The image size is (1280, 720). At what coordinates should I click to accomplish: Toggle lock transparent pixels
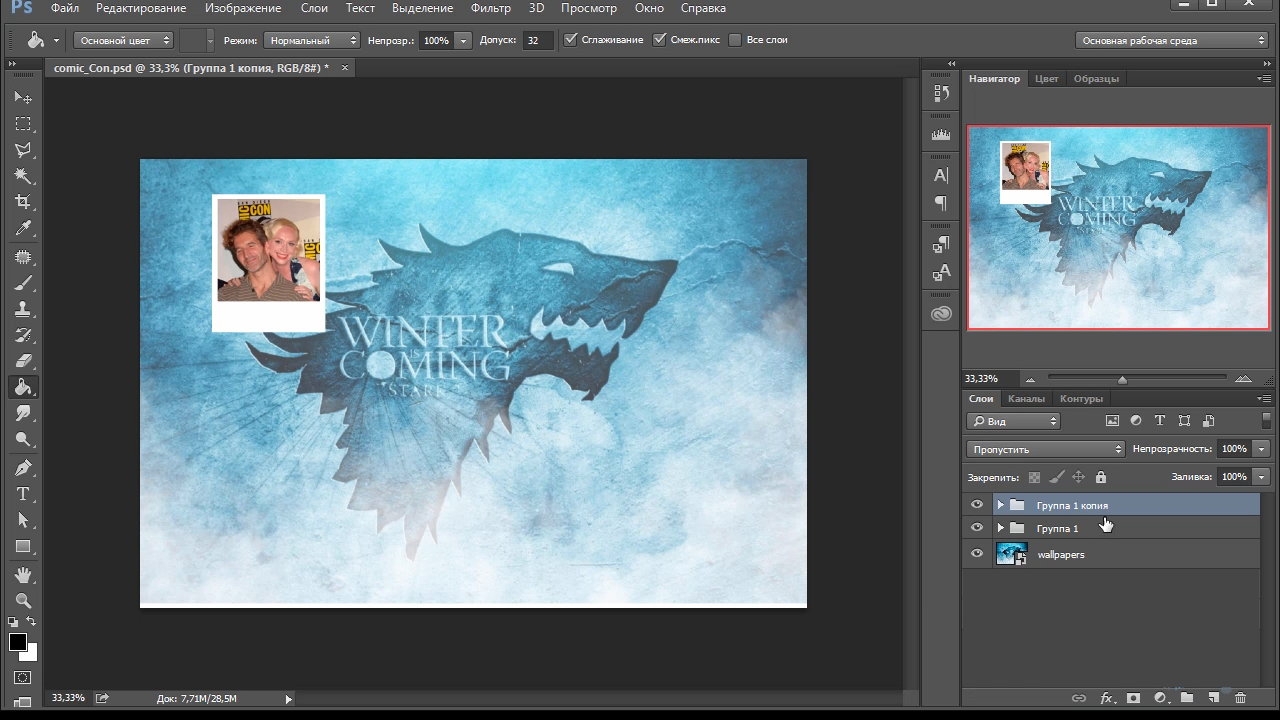point(1034,477)
